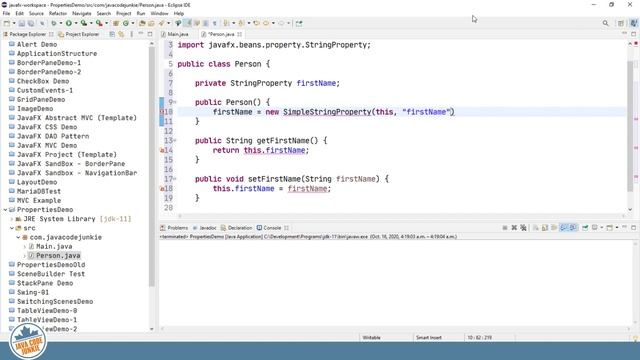
Task: Click the Search magnifier icon
Action: point(605,23)
